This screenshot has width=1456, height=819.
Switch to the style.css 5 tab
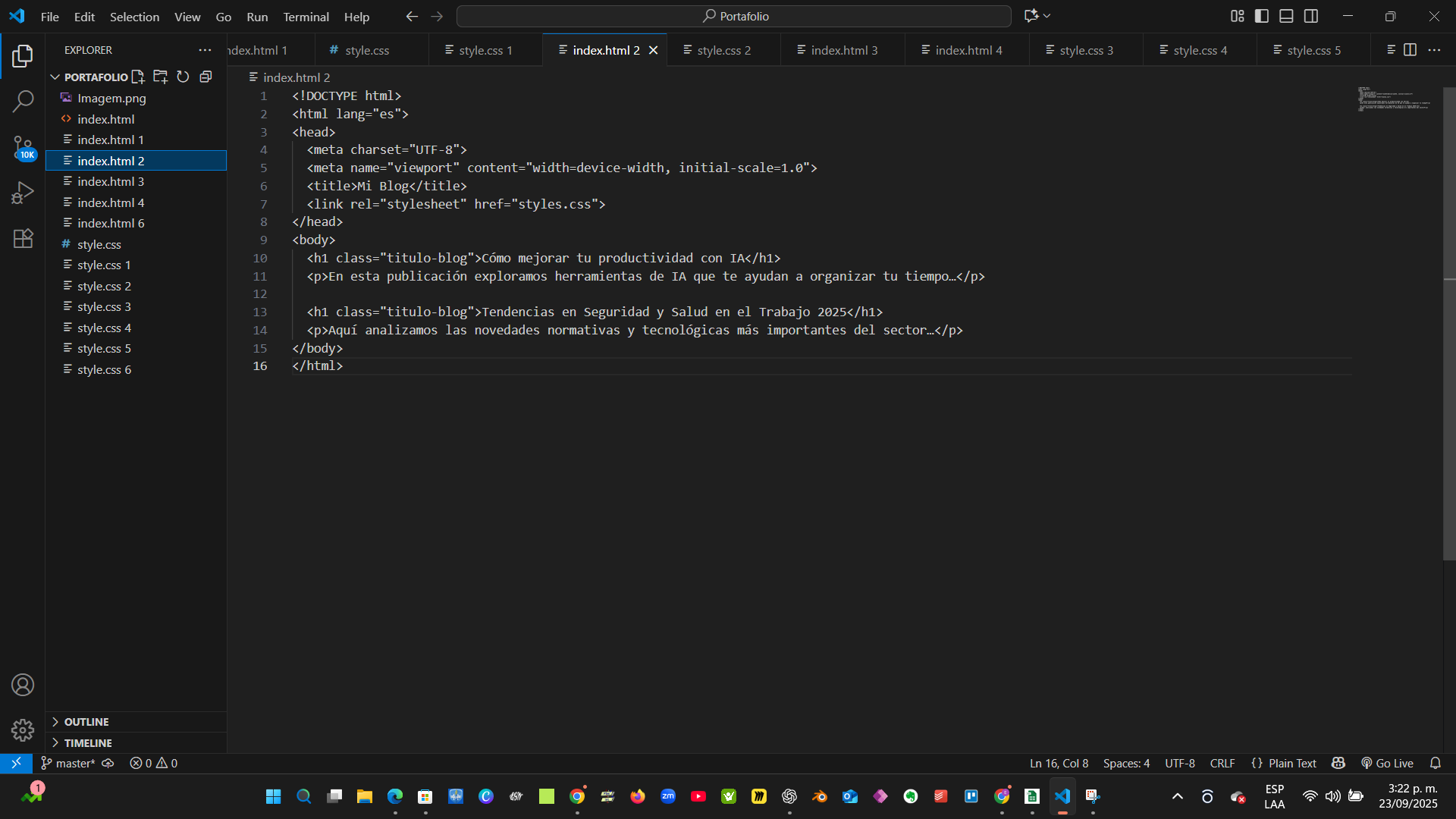click(1313, 50)
